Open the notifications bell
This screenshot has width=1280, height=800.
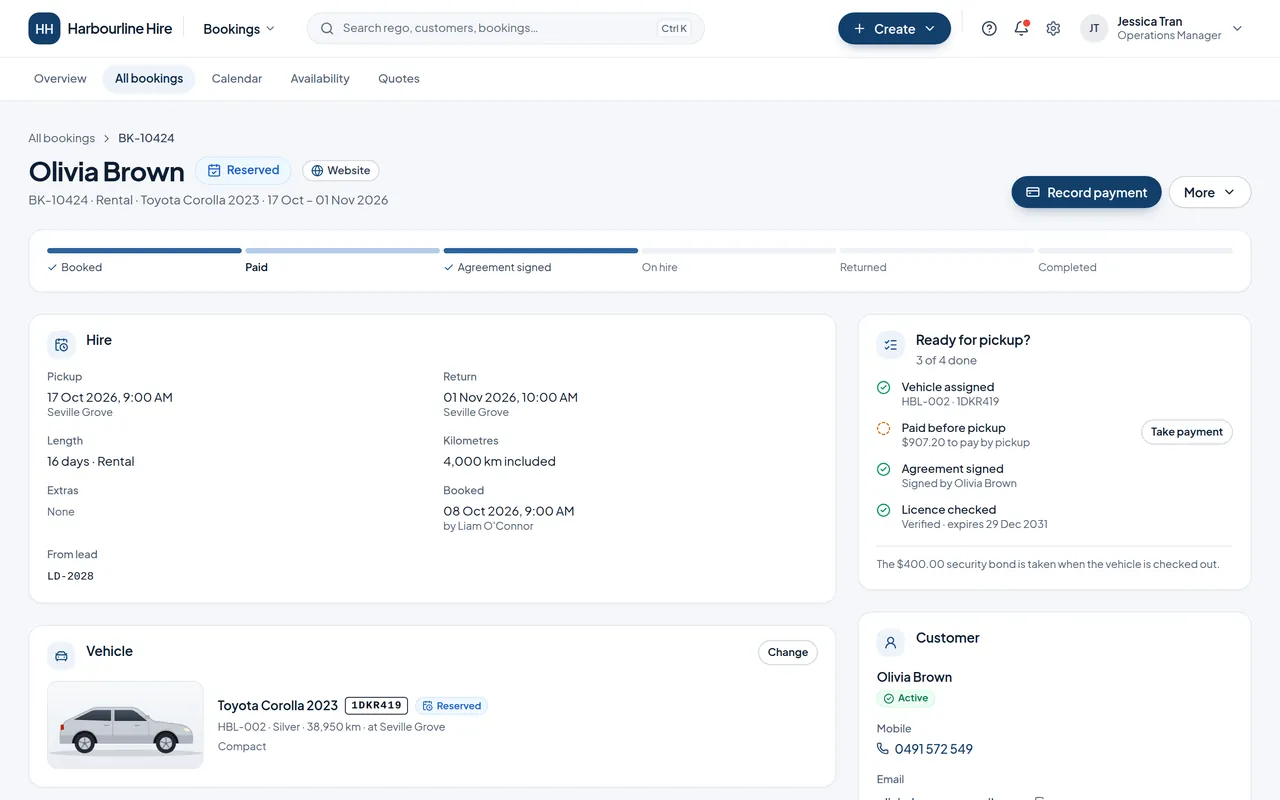tap(1021, 29)
